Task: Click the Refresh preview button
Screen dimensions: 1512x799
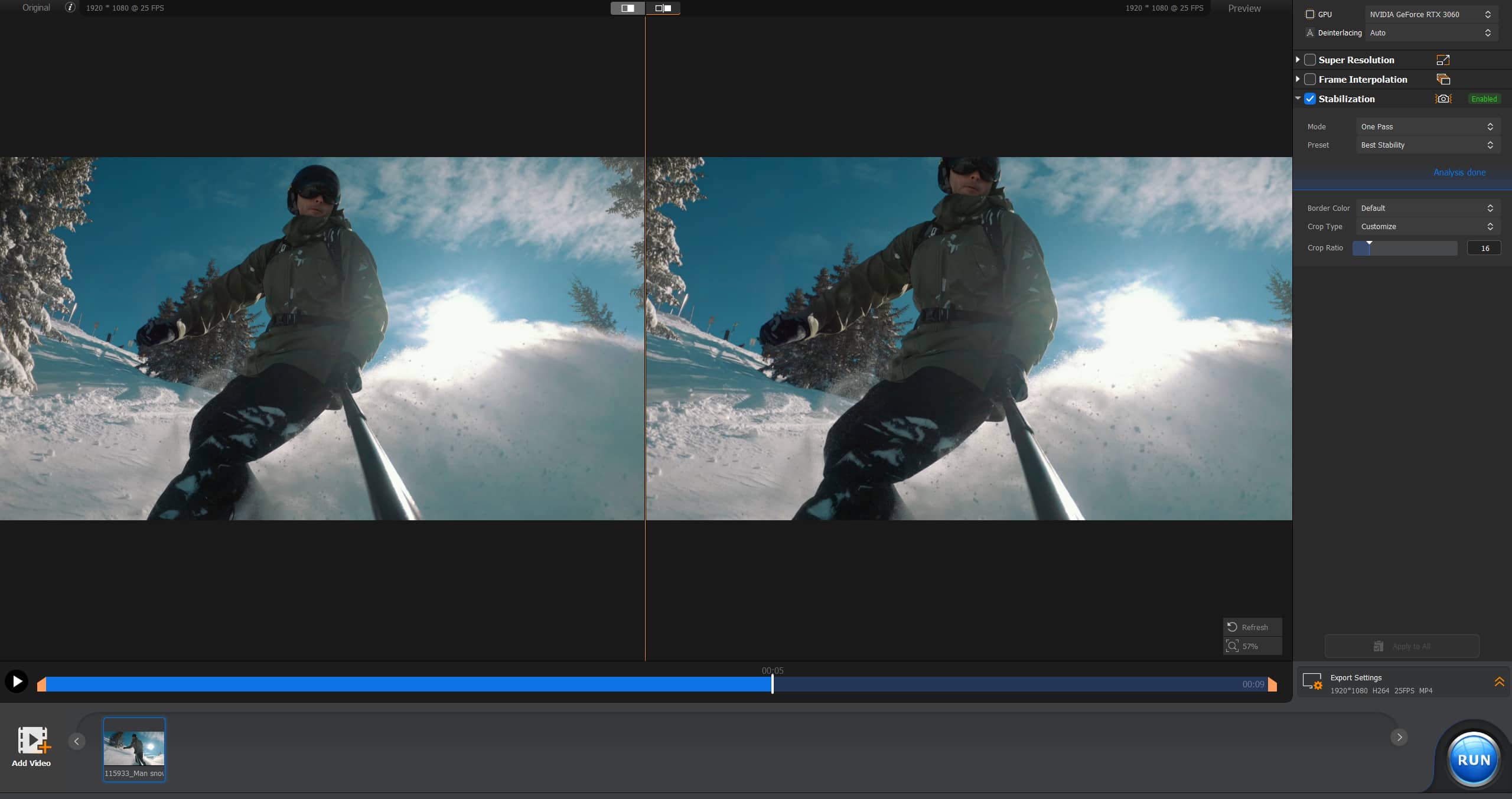Action: (x=1252, y=627)
